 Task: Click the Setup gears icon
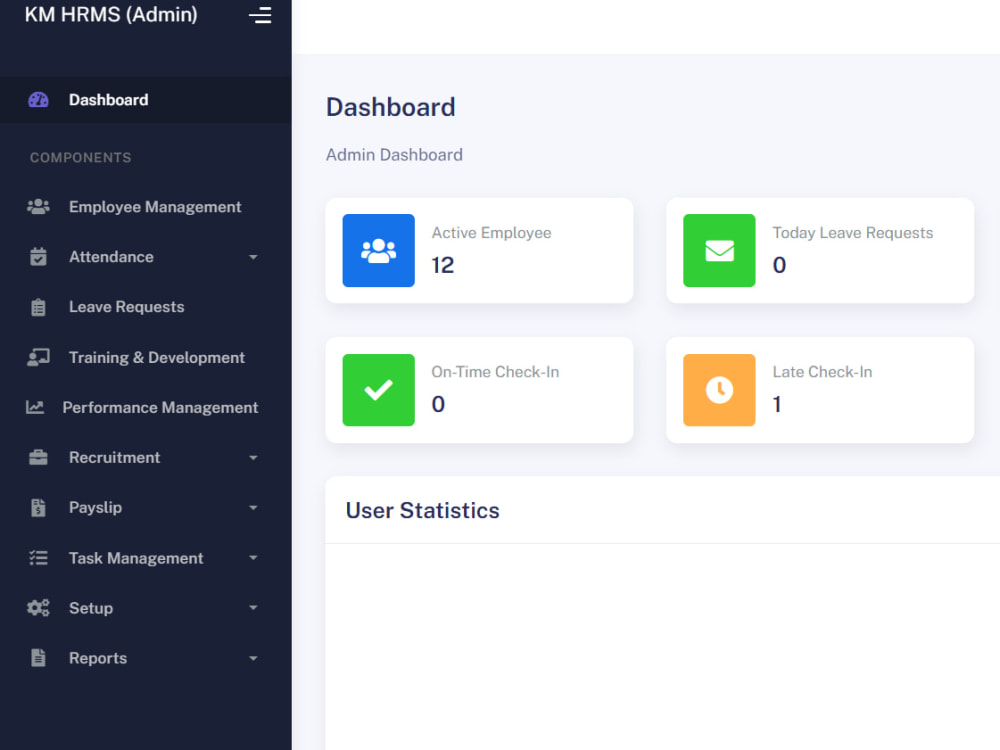point(38,608)
